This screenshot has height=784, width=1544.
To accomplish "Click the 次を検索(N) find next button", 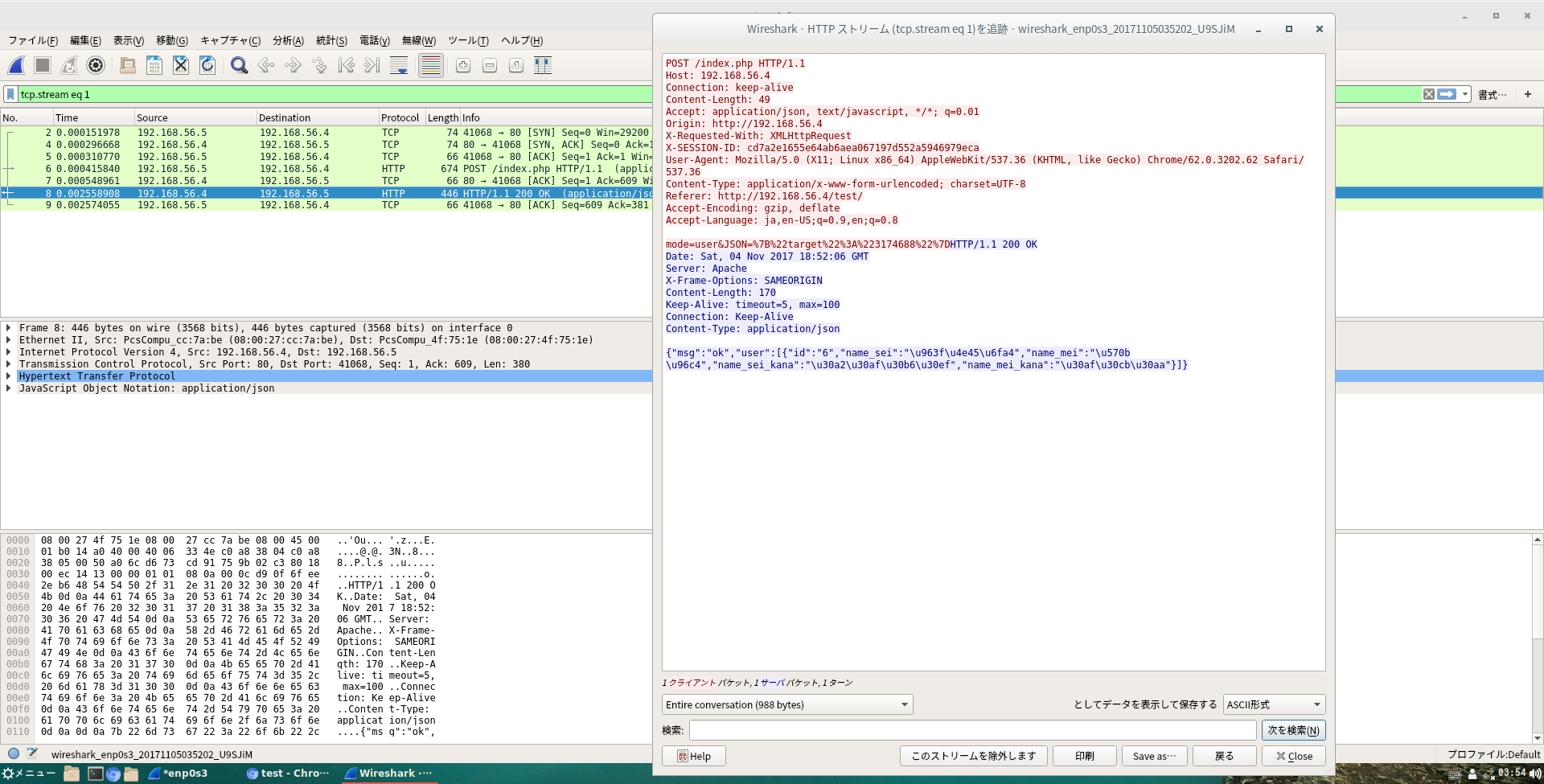I will point(1293,730).
